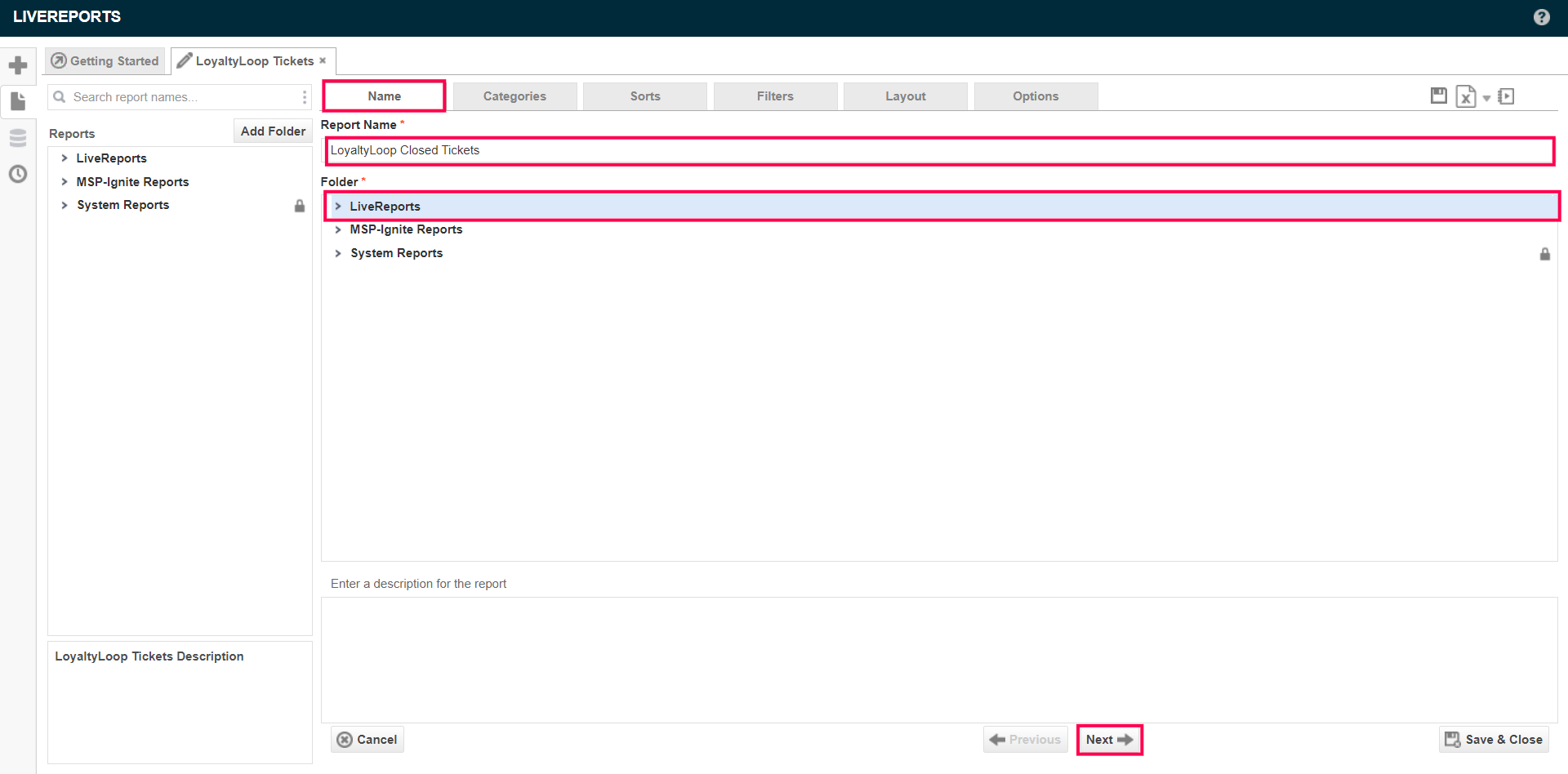
Task: Click the search options three-dot icon
Action: (305, 97)
